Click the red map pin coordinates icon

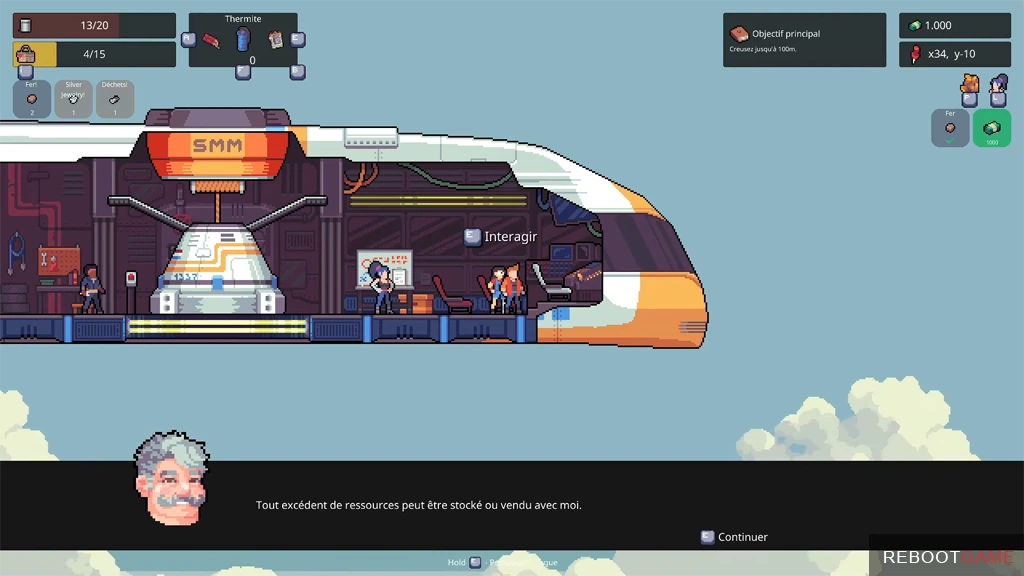tap(914, 54)
